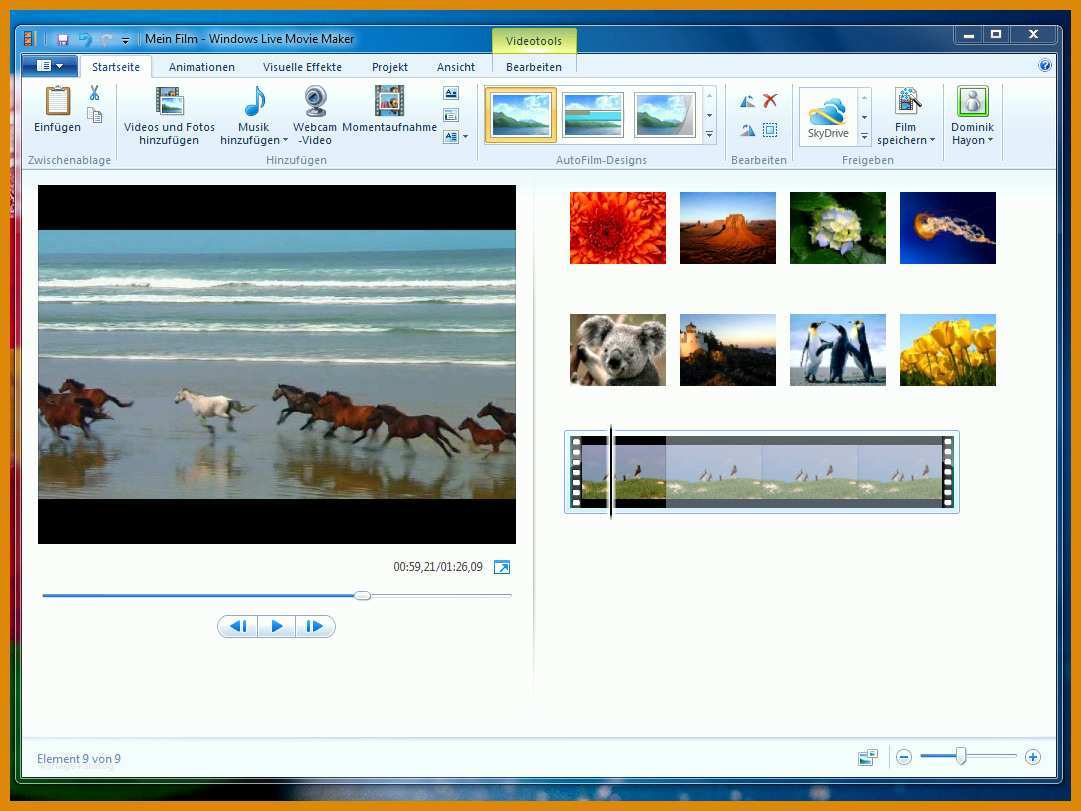Image resolution: width=1081 pixels, height=811 pixels.
Task: Open the Dominik Hayon account dropdown
Action: (991, 140)
